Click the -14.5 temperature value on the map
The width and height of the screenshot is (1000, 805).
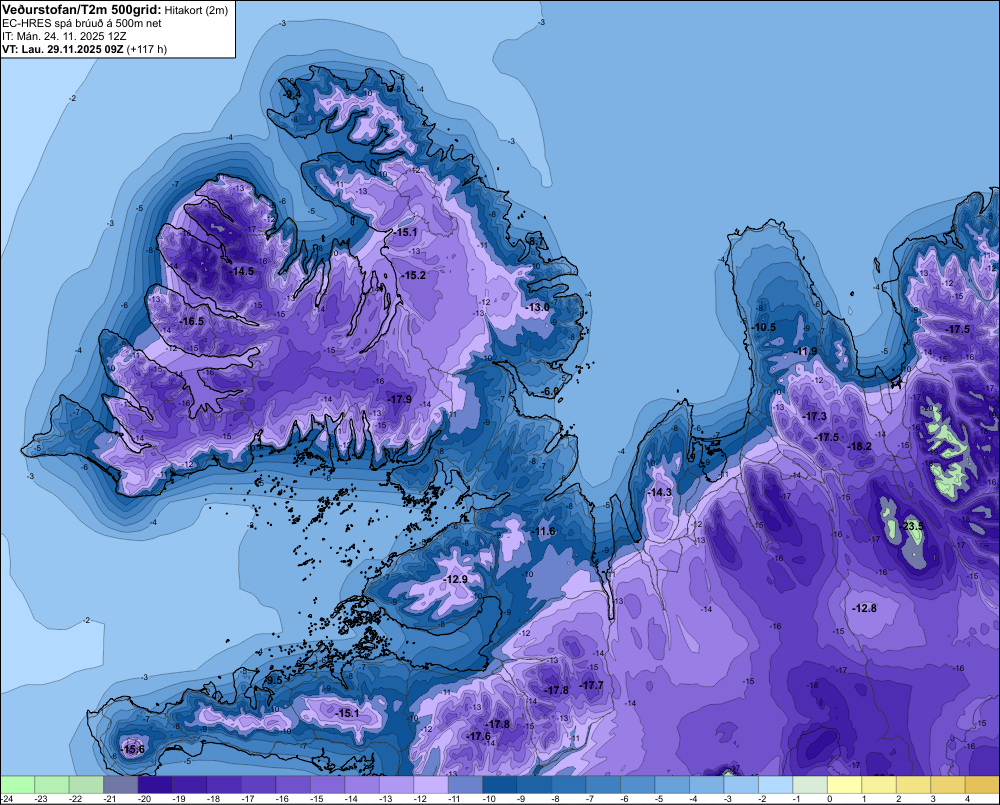pyautogui.click(x=241, y=271)
